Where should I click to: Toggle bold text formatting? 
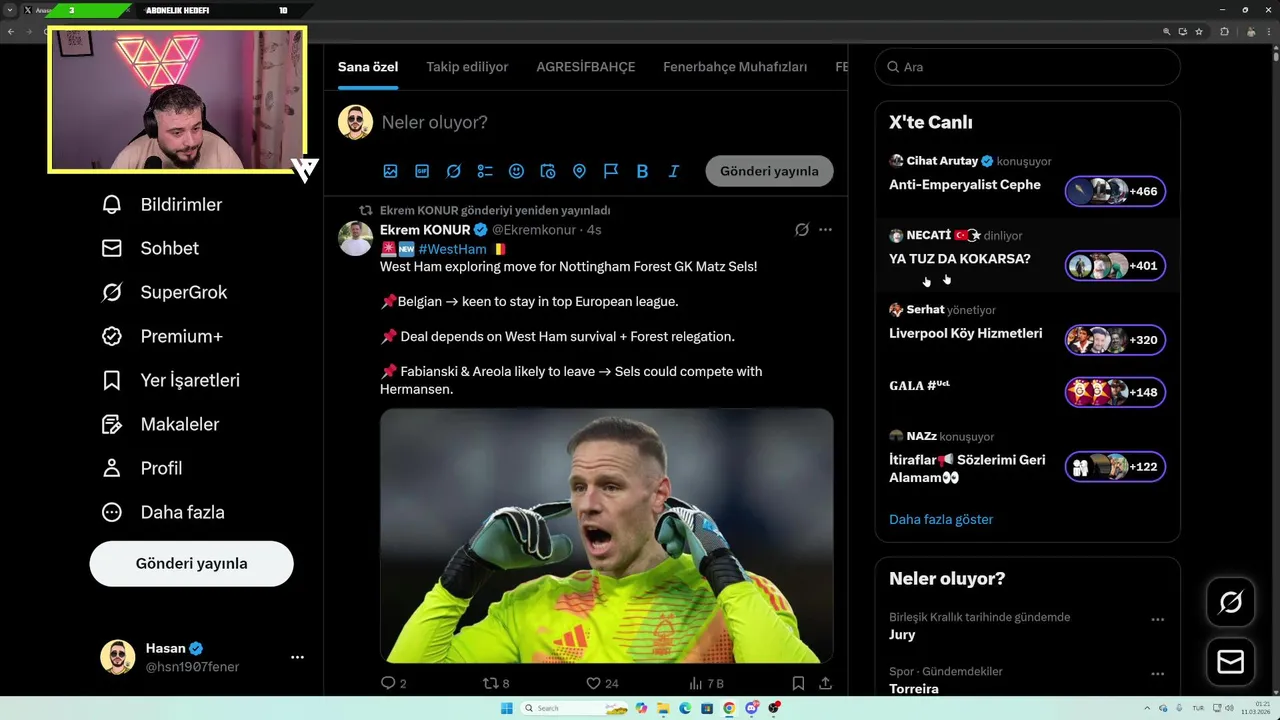click(642, 171)
